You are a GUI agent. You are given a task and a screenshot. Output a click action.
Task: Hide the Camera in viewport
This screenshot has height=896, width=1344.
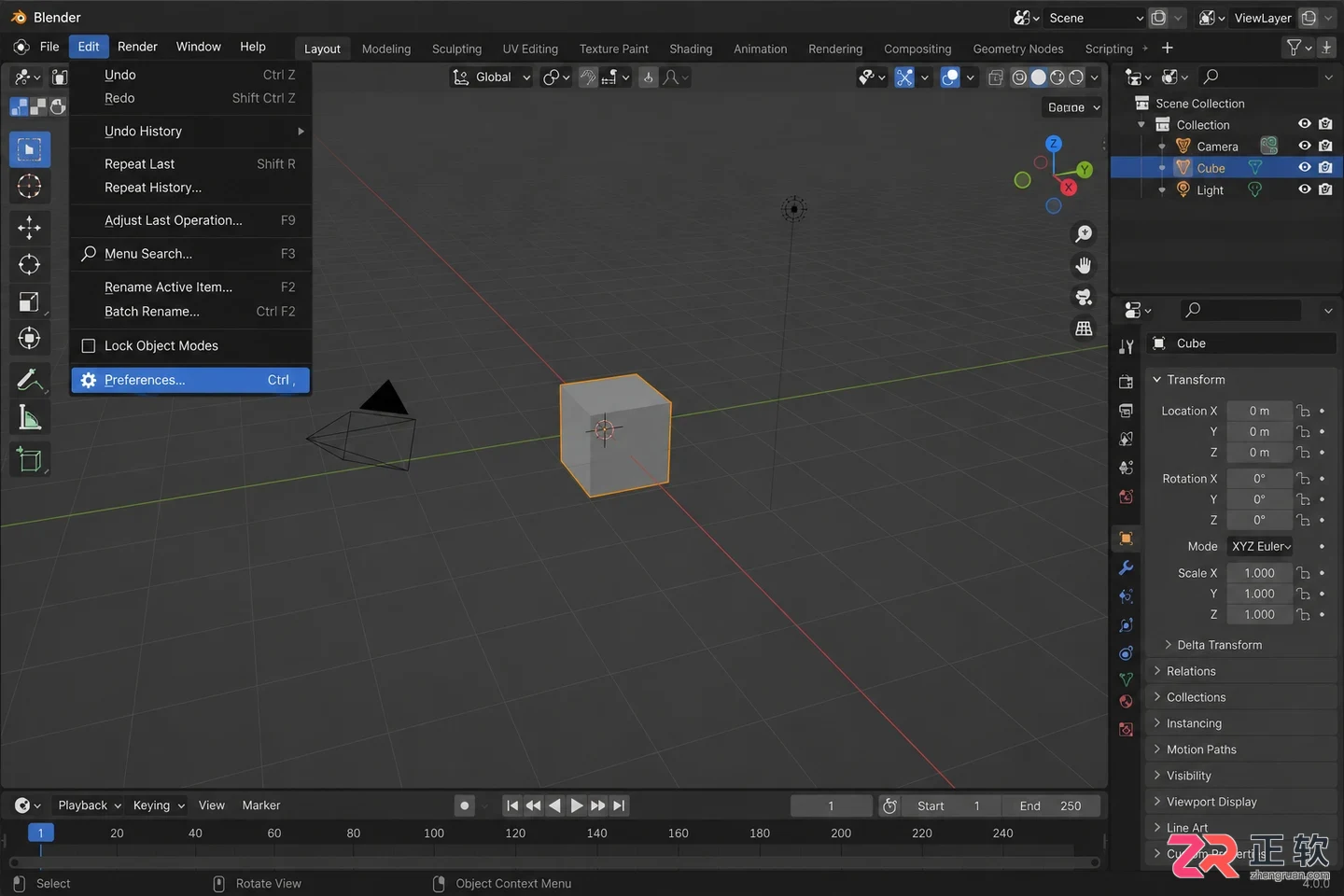tap(1305, 146)
